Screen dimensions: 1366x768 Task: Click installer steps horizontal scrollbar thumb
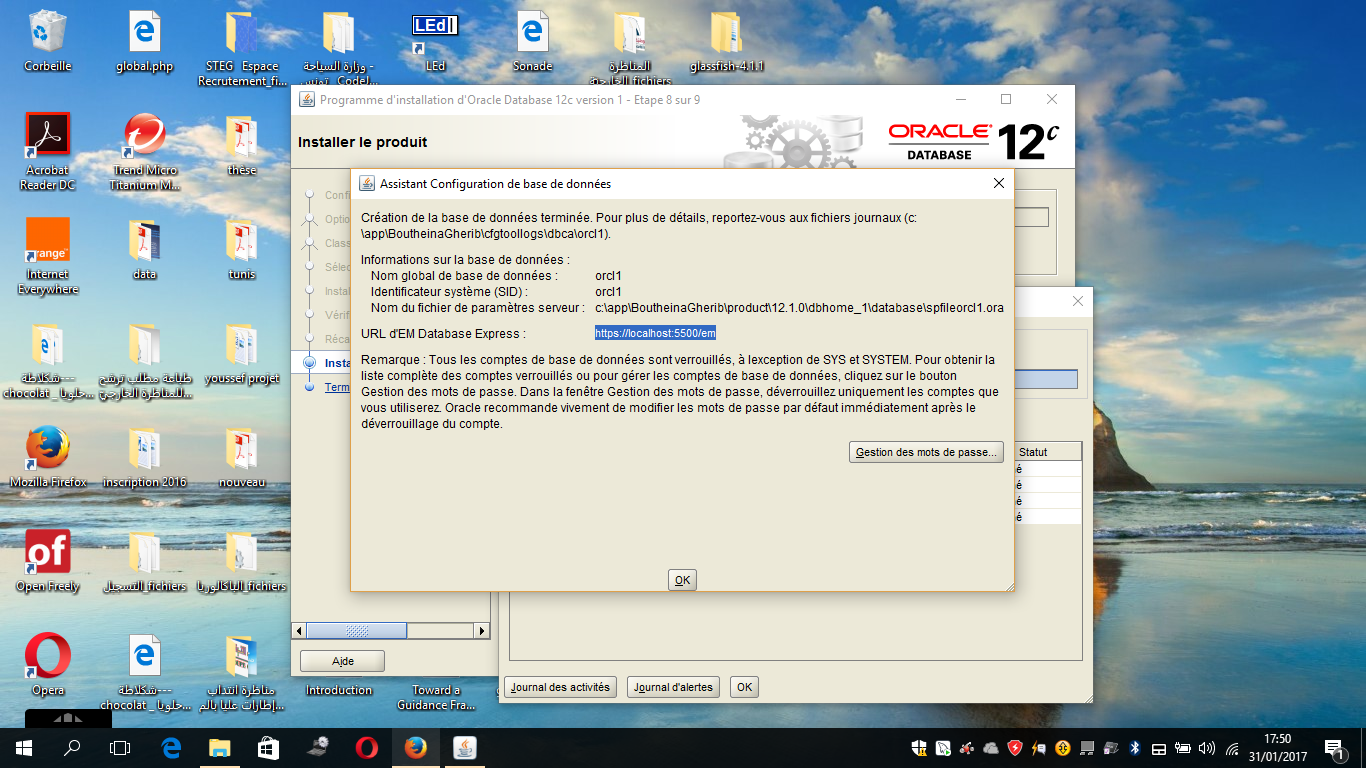(356, 631)
